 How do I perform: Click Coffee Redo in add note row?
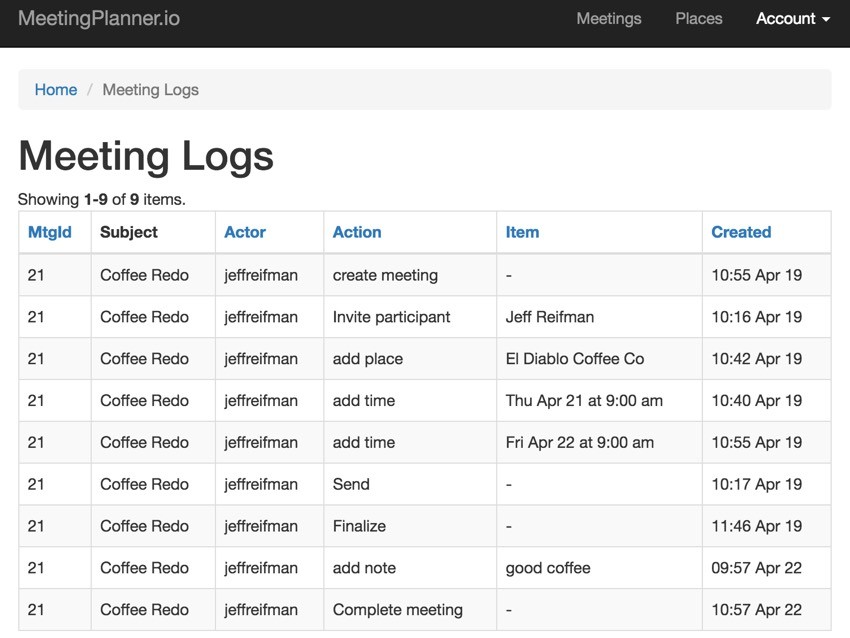(153, 568)
